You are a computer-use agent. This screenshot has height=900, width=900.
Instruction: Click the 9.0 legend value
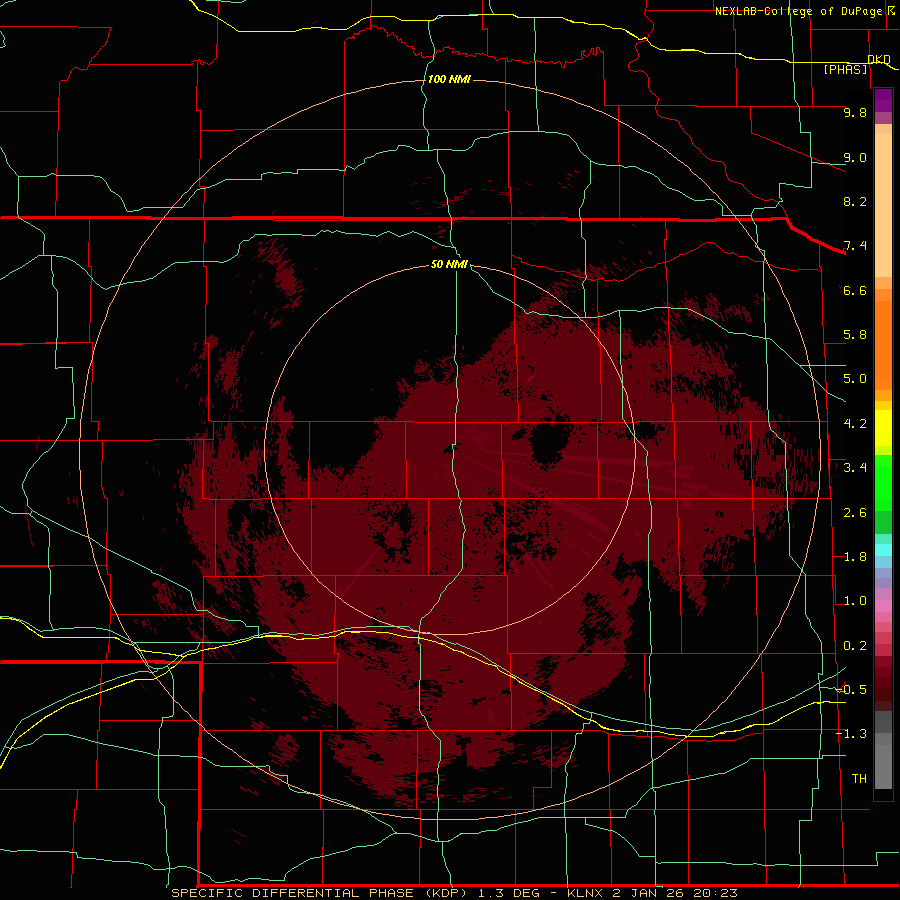(x=855, y=157)
